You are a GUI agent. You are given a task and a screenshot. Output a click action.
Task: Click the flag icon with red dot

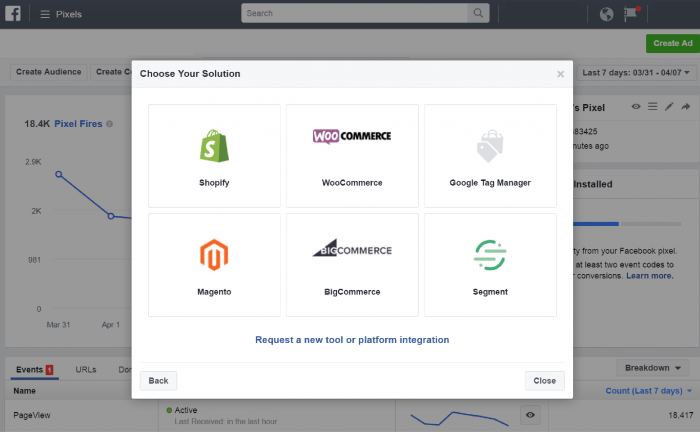pos(631,13)
